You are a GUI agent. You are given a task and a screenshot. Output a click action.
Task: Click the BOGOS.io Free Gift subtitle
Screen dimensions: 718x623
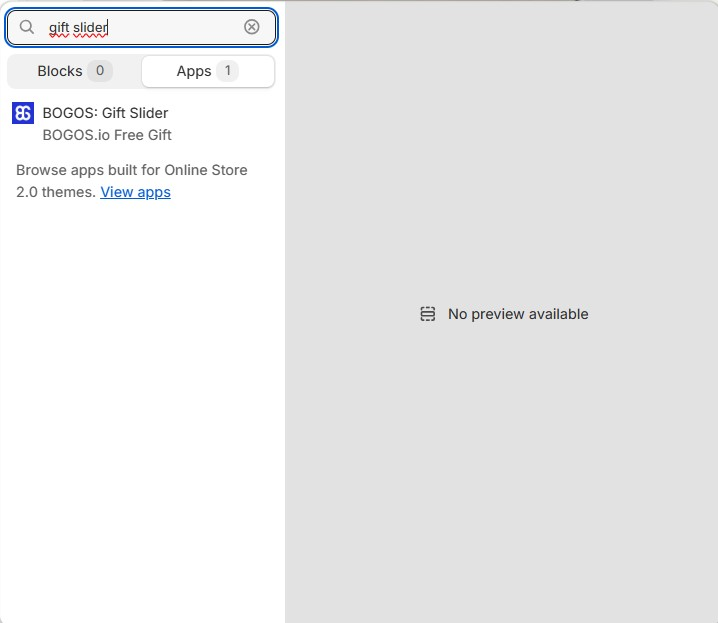click(107, 135)
